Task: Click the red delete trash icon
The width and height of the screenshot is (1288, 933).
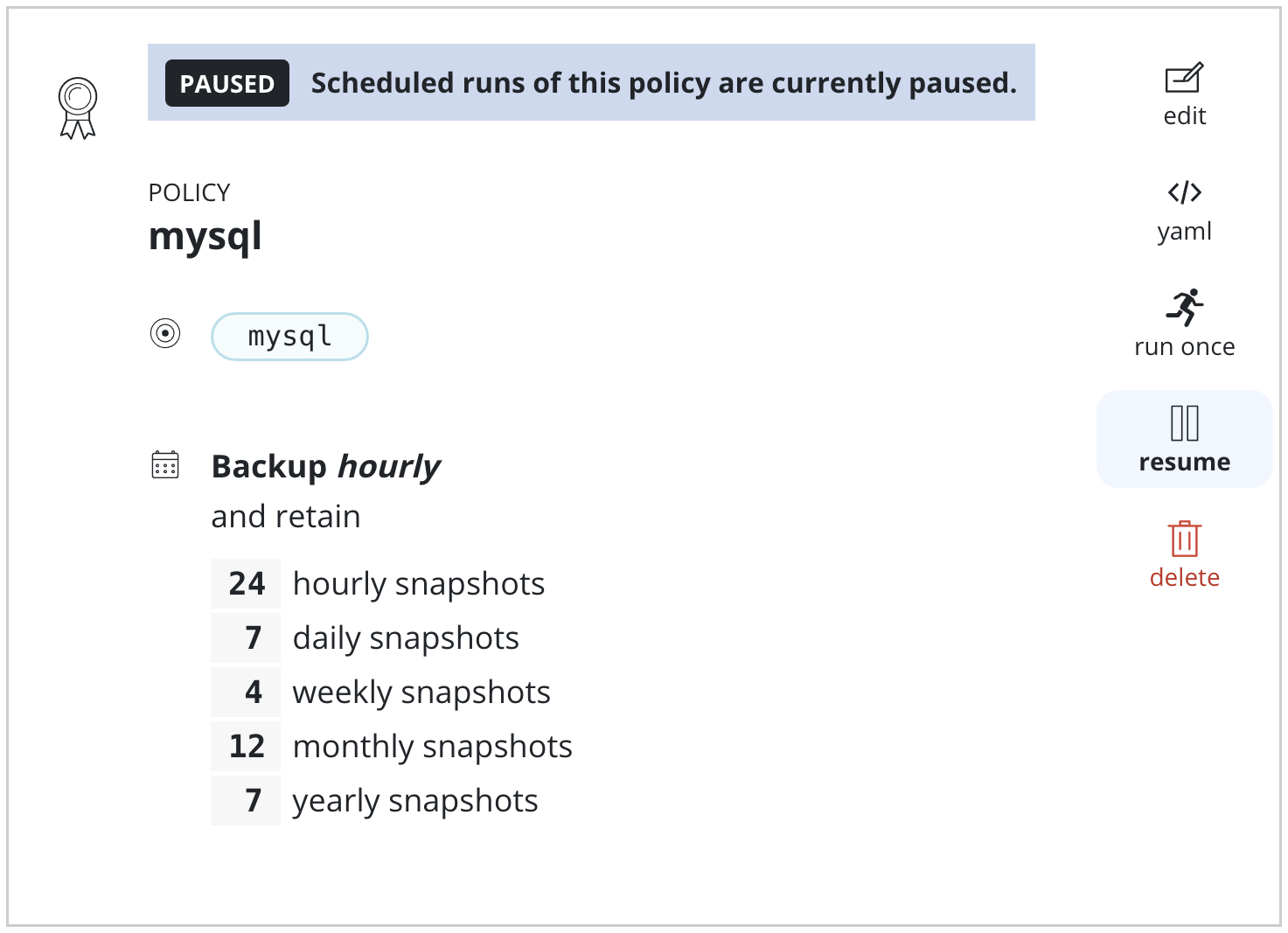Action: pyautogui.click(x=1184, y=539)
